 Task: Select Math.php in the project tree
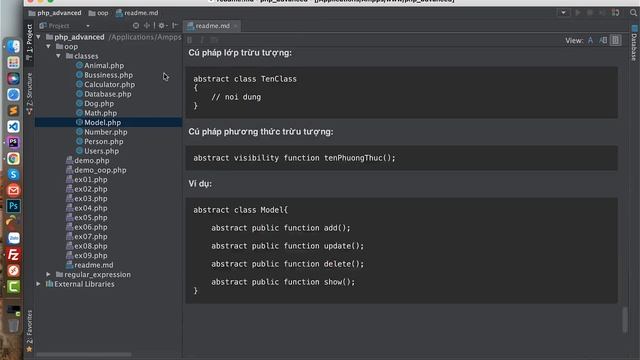100,113
